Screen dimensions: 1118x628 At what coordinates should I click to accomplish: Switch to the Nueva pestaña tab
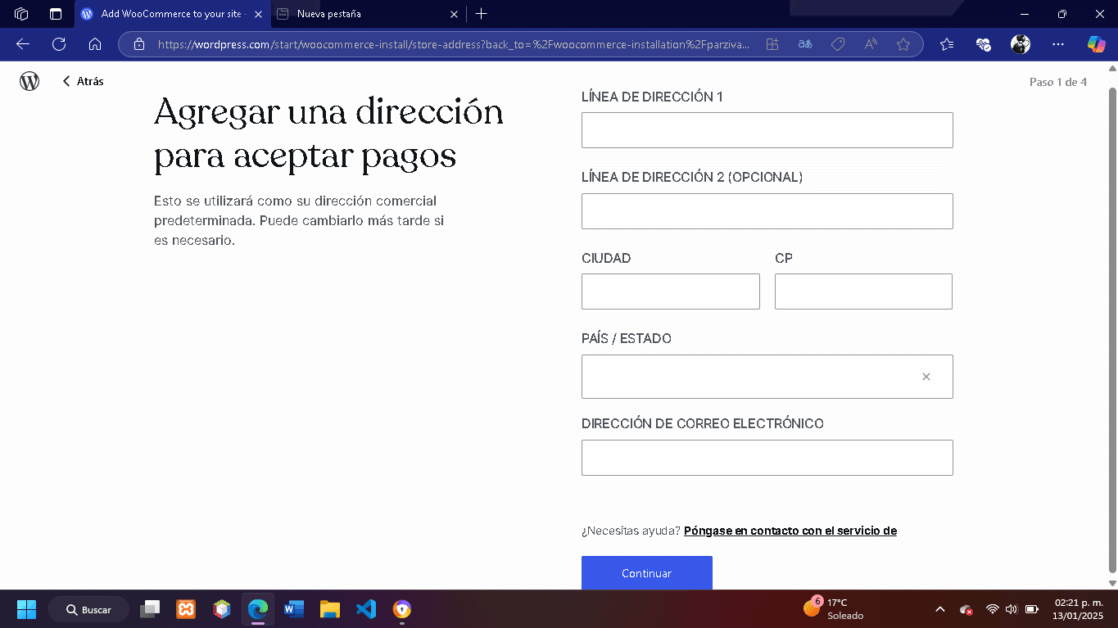coord(360,14)
